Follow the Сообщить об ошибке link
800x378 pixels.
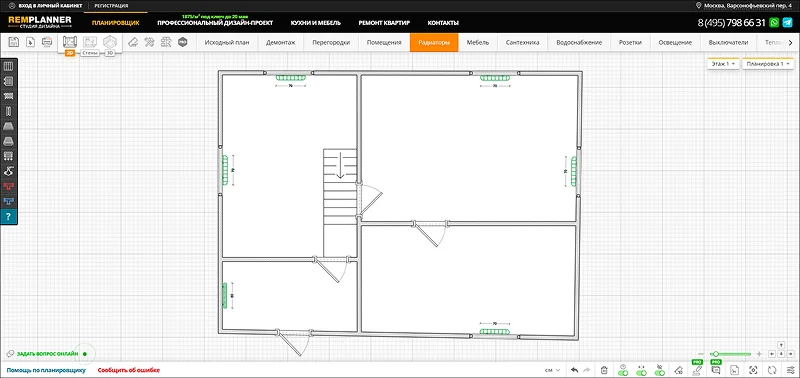[129, 370]
